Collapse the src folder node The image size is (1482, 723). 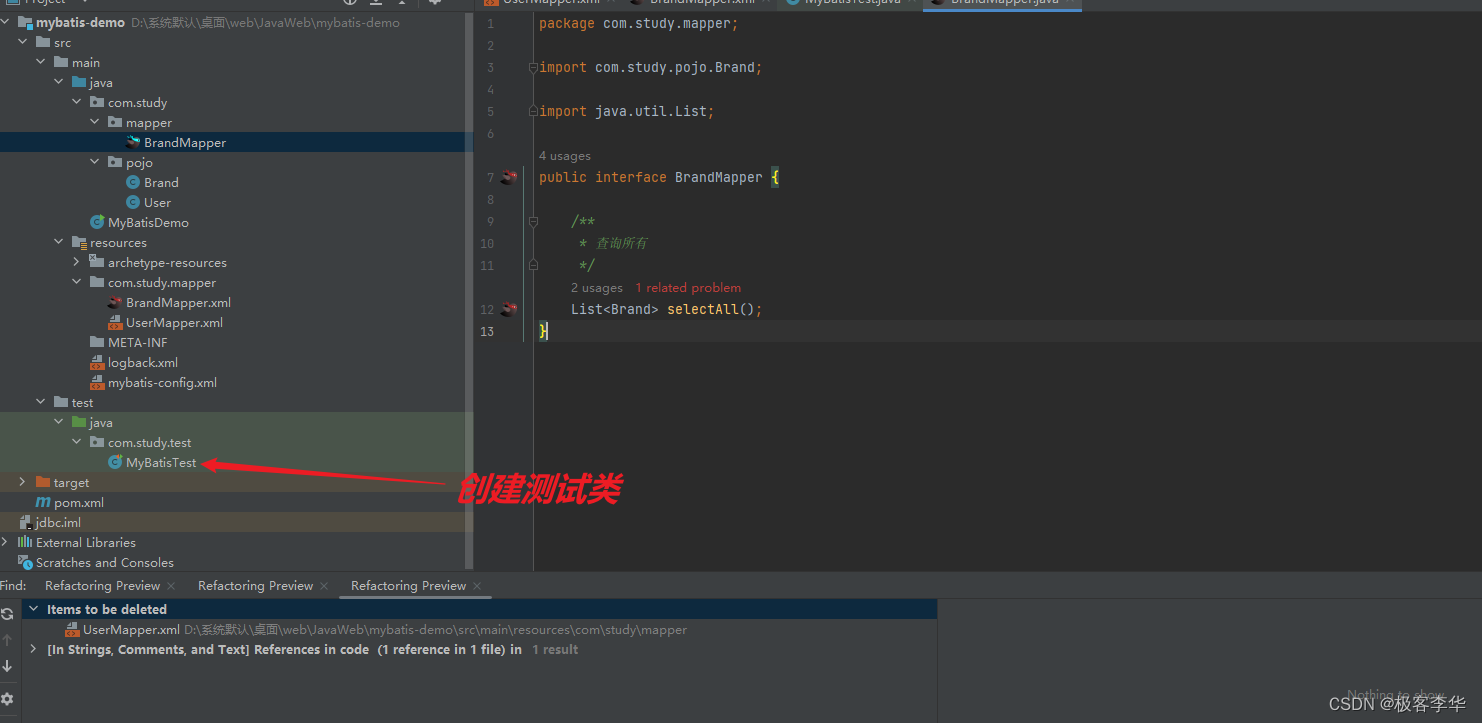coord(23,42)
